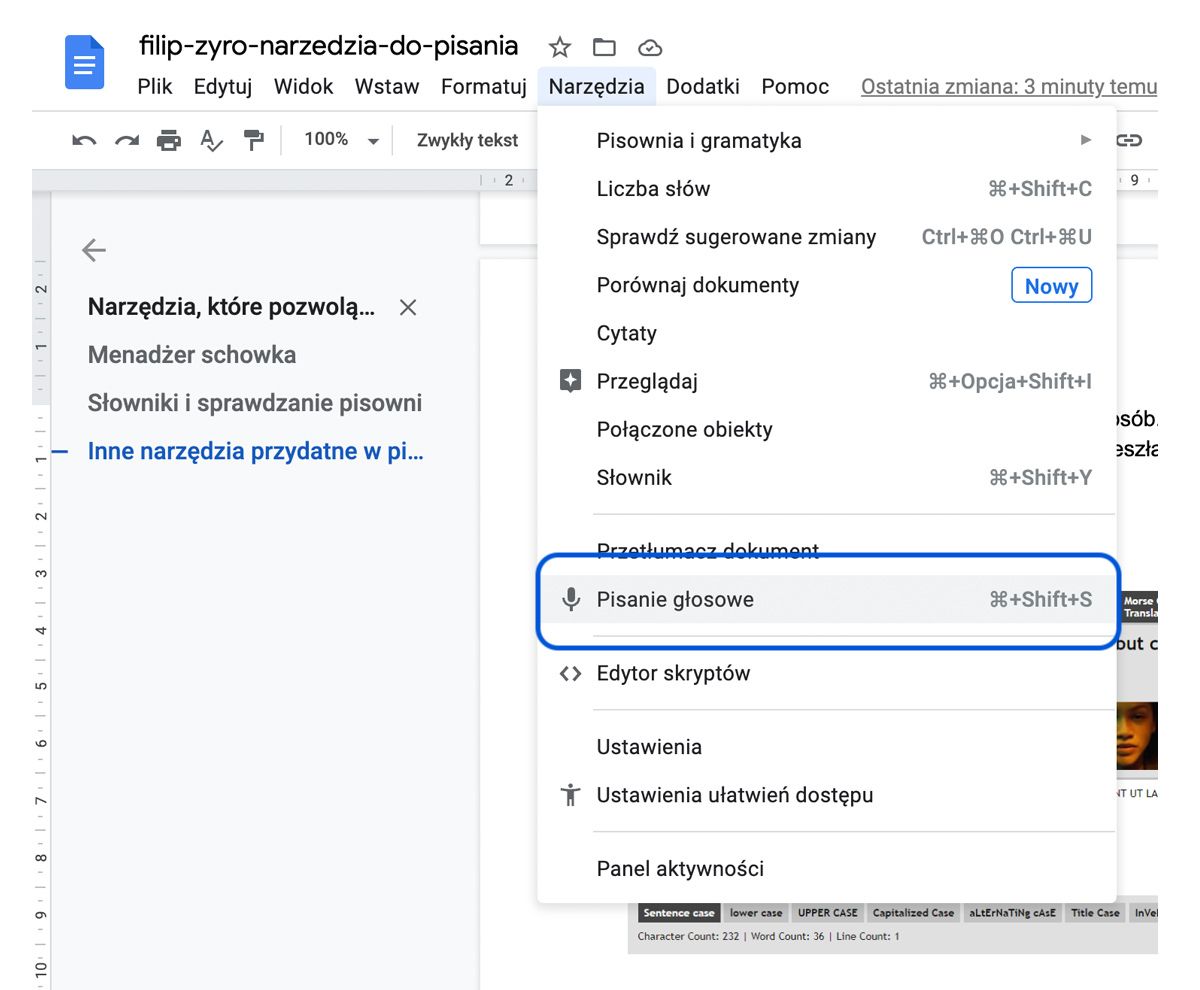Remove the outline heading with X

coord(408,308)
